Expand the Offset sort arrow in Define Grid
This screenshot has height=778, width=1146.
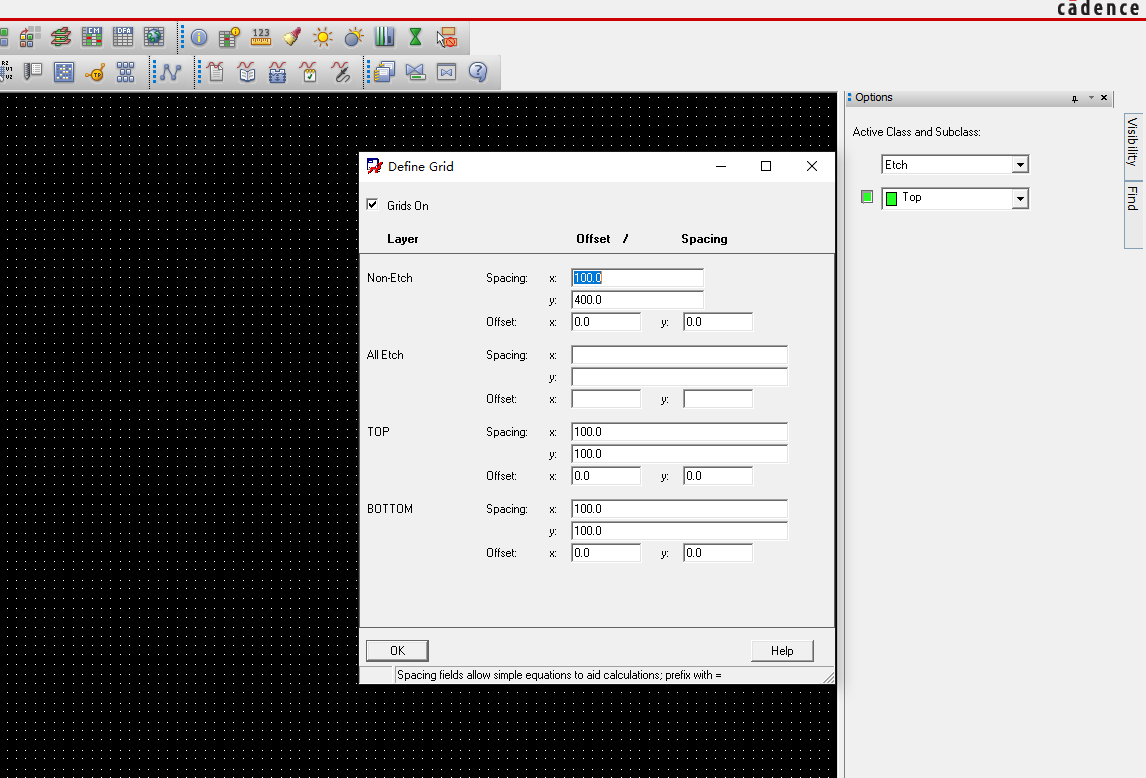tap(625, 238)
